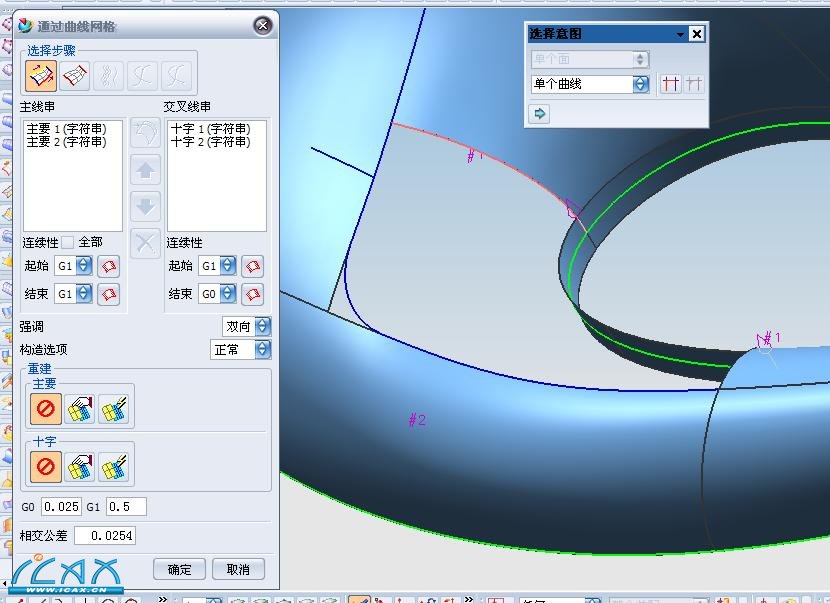The image size is (830, 603).
Task: Open the 构造选项 正常 dropdown
Action: coord(262,349)
